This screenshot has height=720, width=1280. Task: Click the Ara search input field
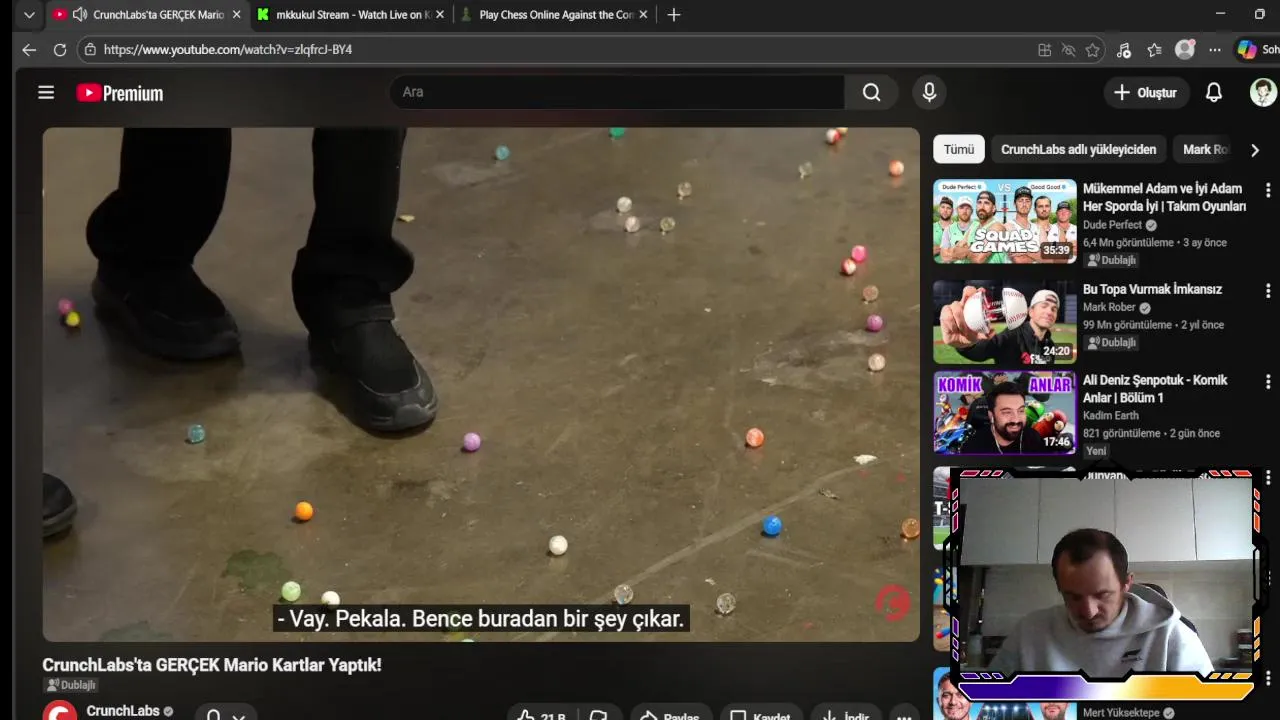pyautogui.click(x=617, y=92)
